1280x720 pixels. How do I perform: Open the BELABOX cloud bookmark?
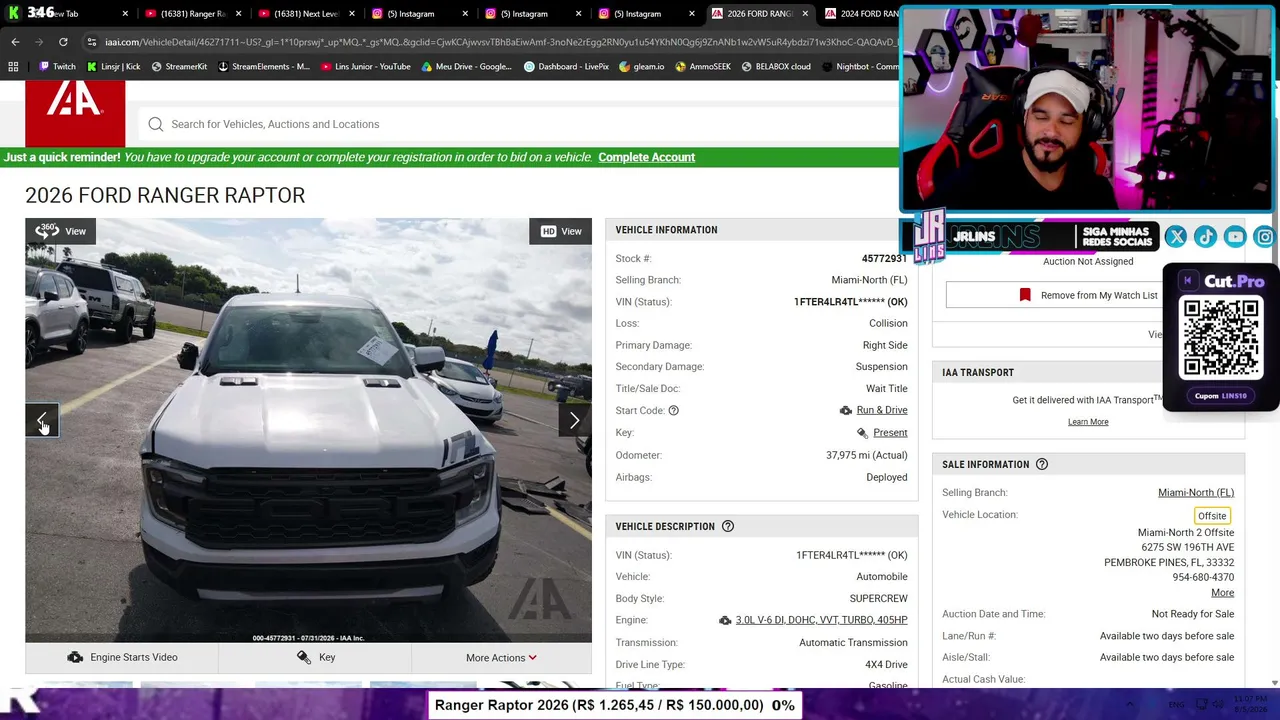(776, 67)
